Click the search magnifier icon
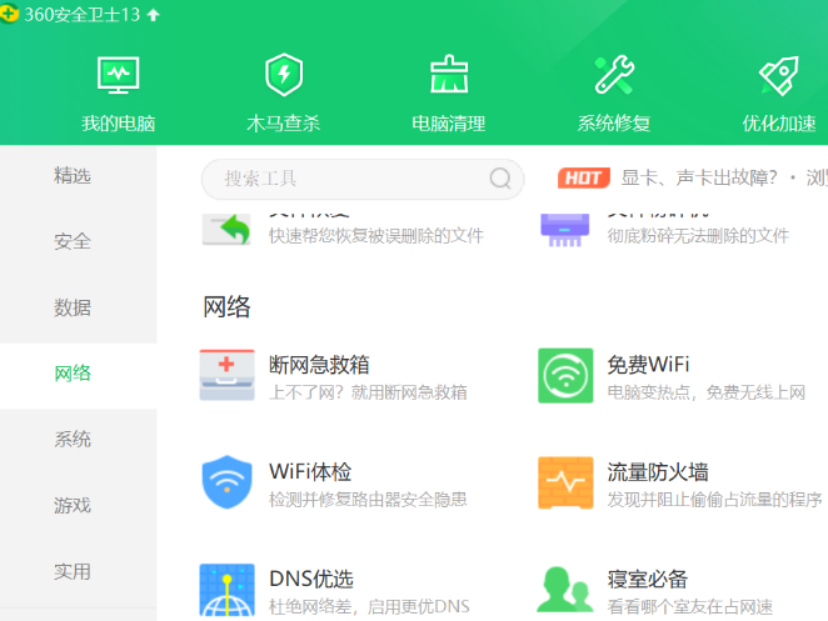Screen dimensions: 828x621 point(500,178)
